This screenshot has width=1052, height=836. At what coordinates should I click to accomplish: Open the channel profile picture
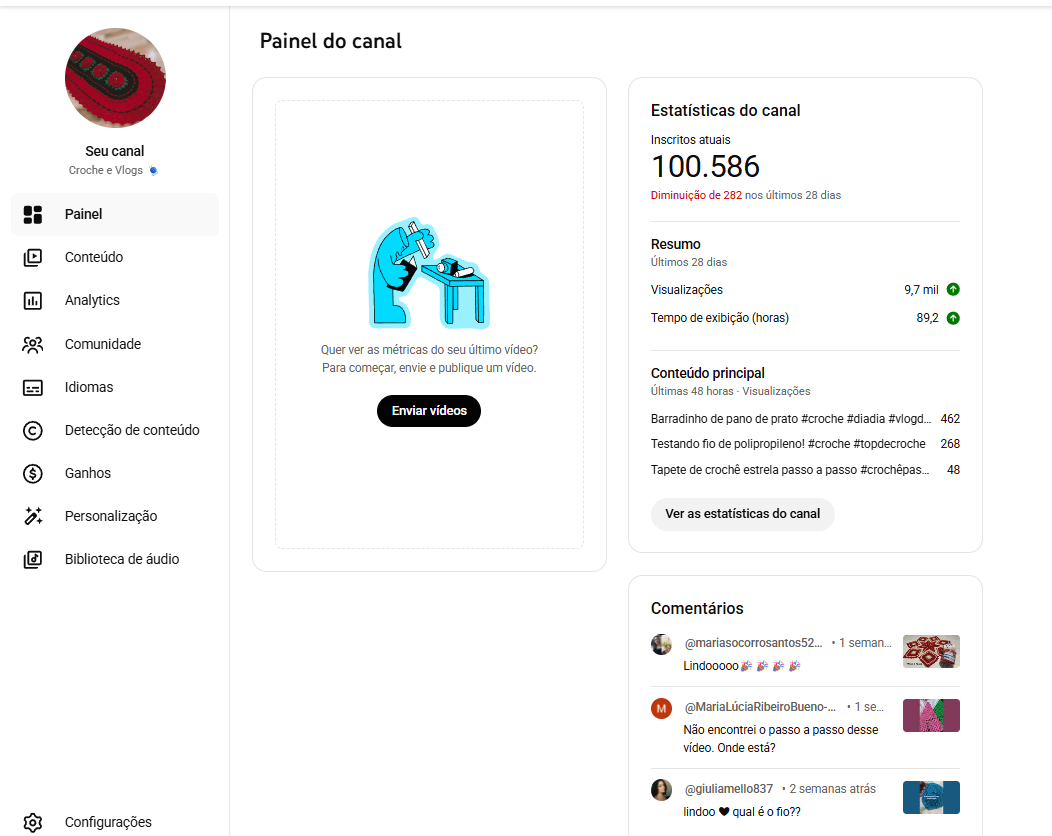(115, 78)
